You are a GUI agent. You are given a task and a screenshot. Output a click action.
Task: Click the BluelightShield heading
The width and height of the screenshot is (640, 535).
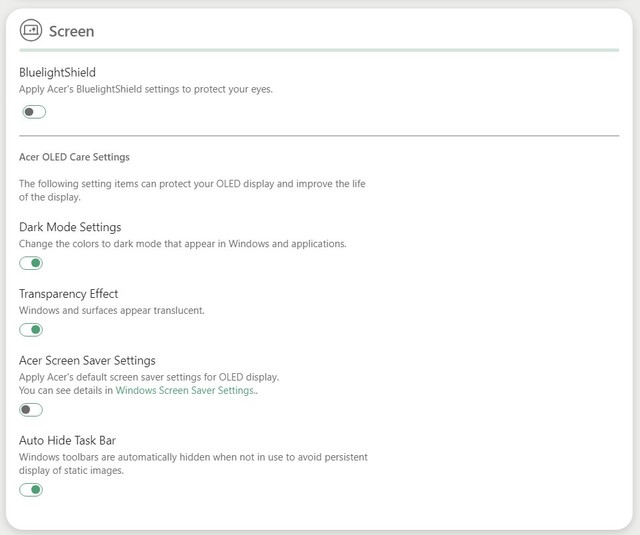pos(58,72)
